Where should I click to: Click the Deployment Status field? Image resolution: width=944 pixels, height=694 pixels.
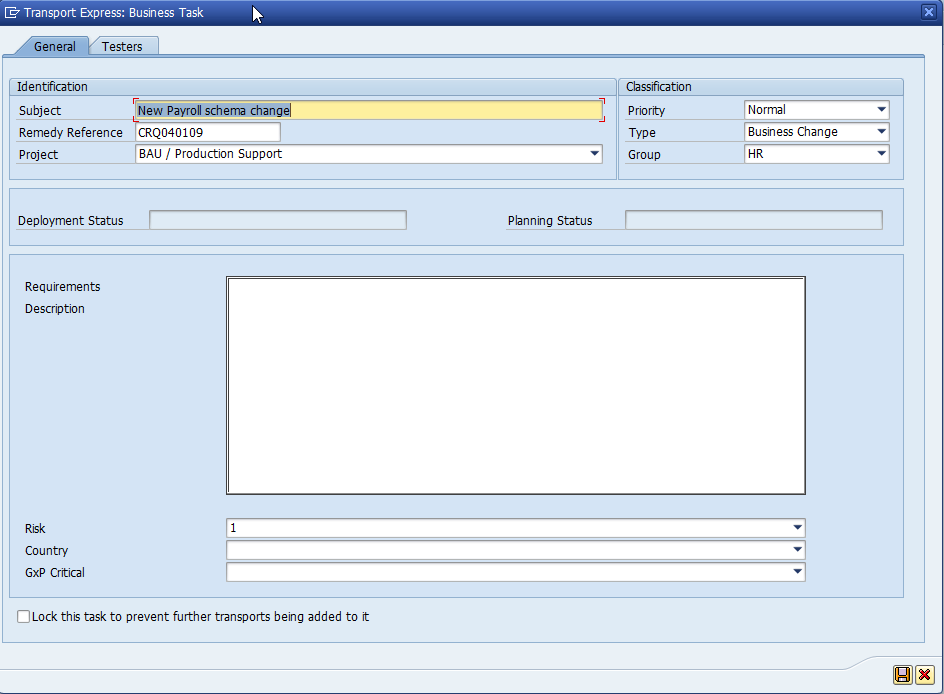(x=278, y=220)
